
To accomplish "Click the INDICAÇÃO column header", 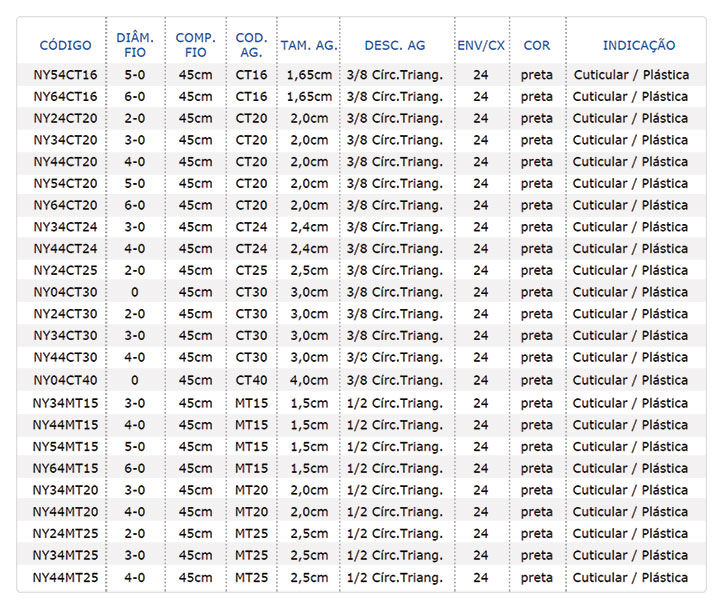I will pos(638,45).
